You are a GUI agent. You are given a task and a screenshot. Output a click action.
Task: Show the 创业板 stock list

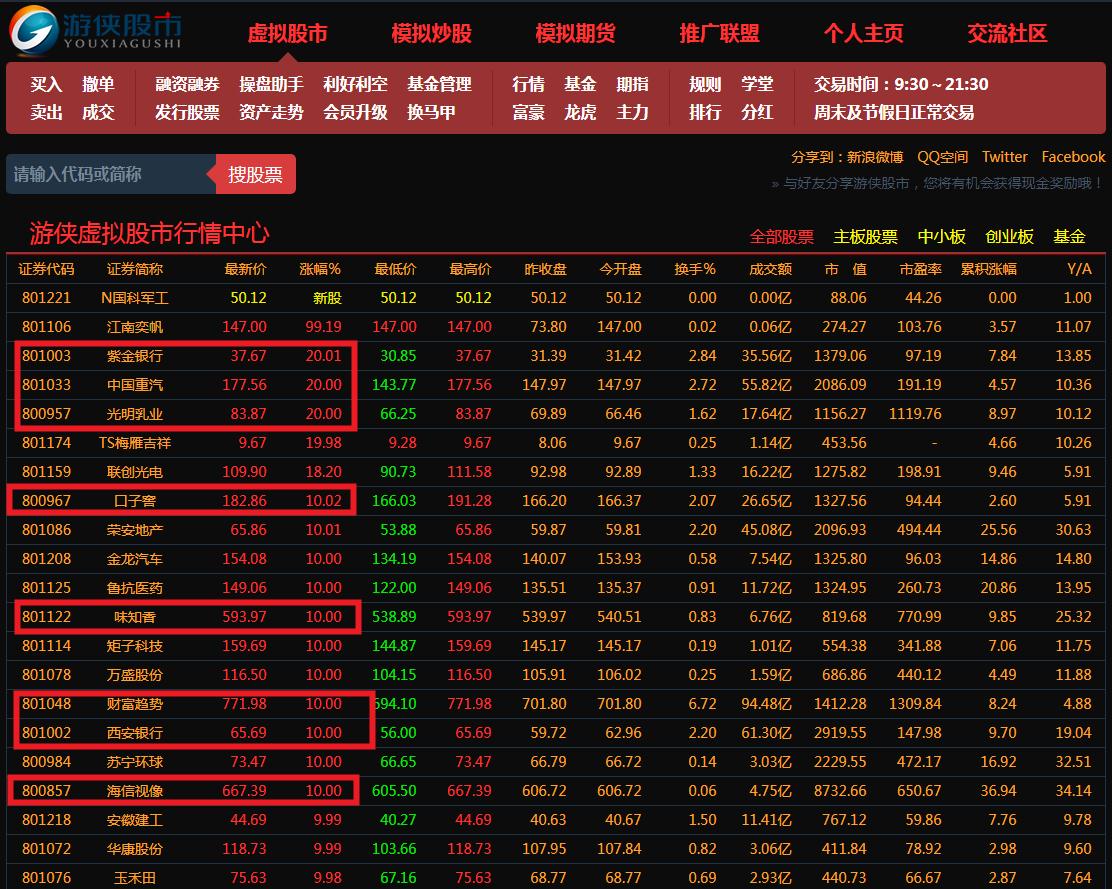pos(1009,237)
